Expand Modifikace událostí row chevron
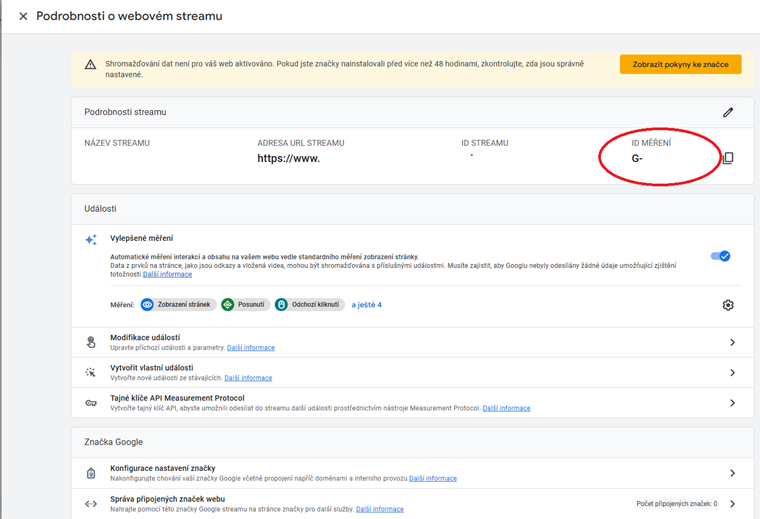The image size is (760, 519). 732,342
